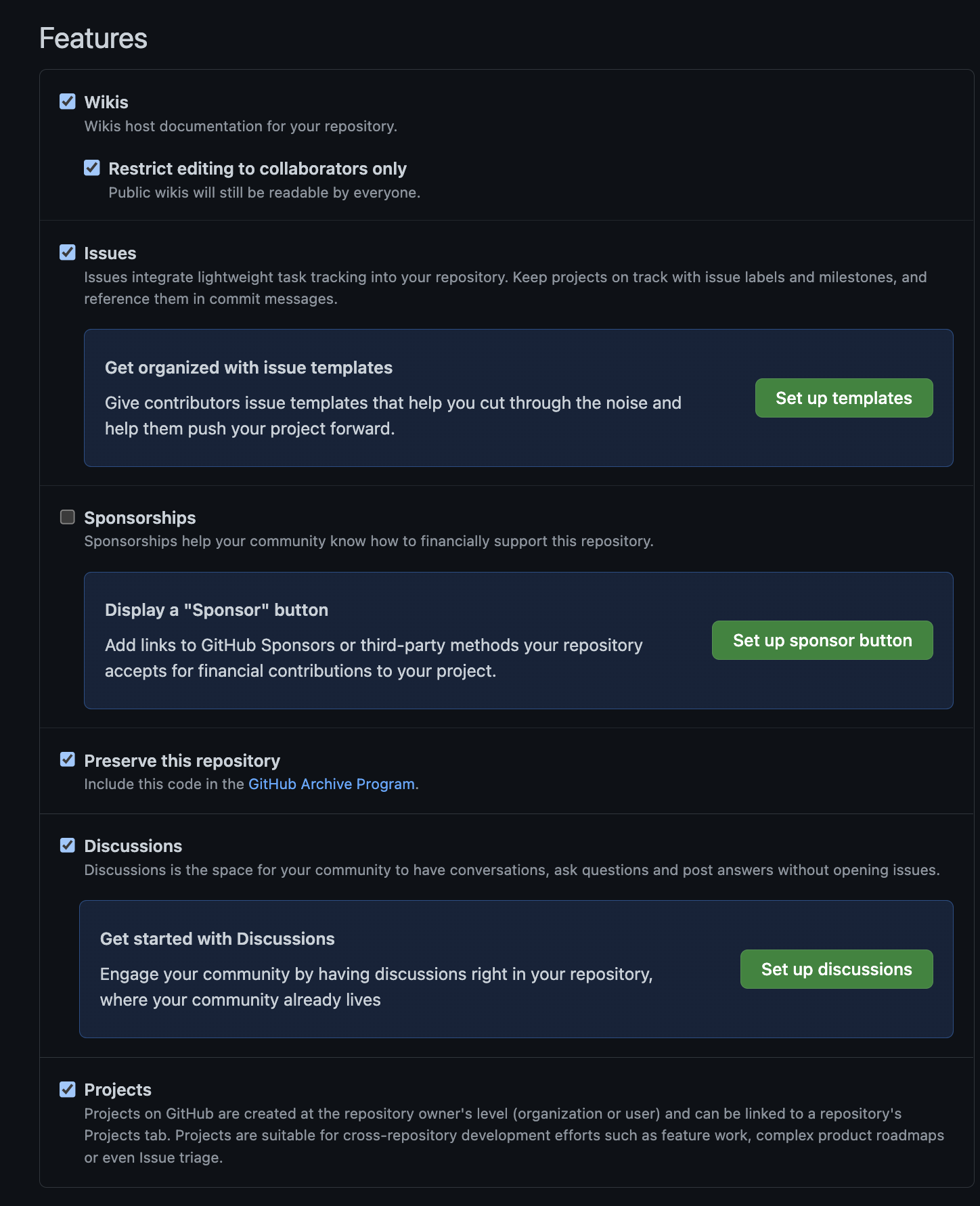Click the Preserve this repository label
980x1206 pixels.
[x=181, y=761]
